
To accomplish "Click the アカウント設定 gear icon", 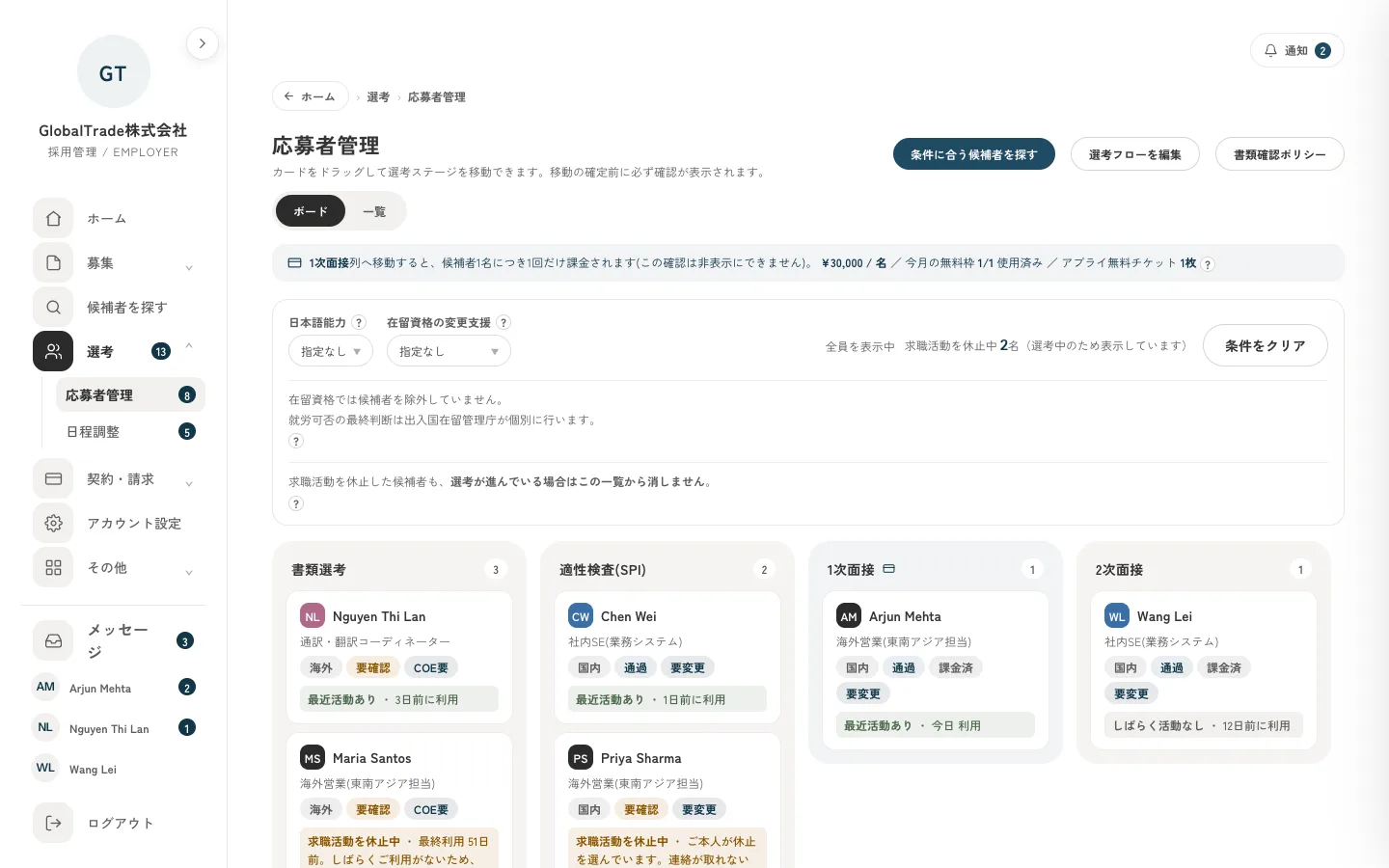I will click(x=53, y=523).
